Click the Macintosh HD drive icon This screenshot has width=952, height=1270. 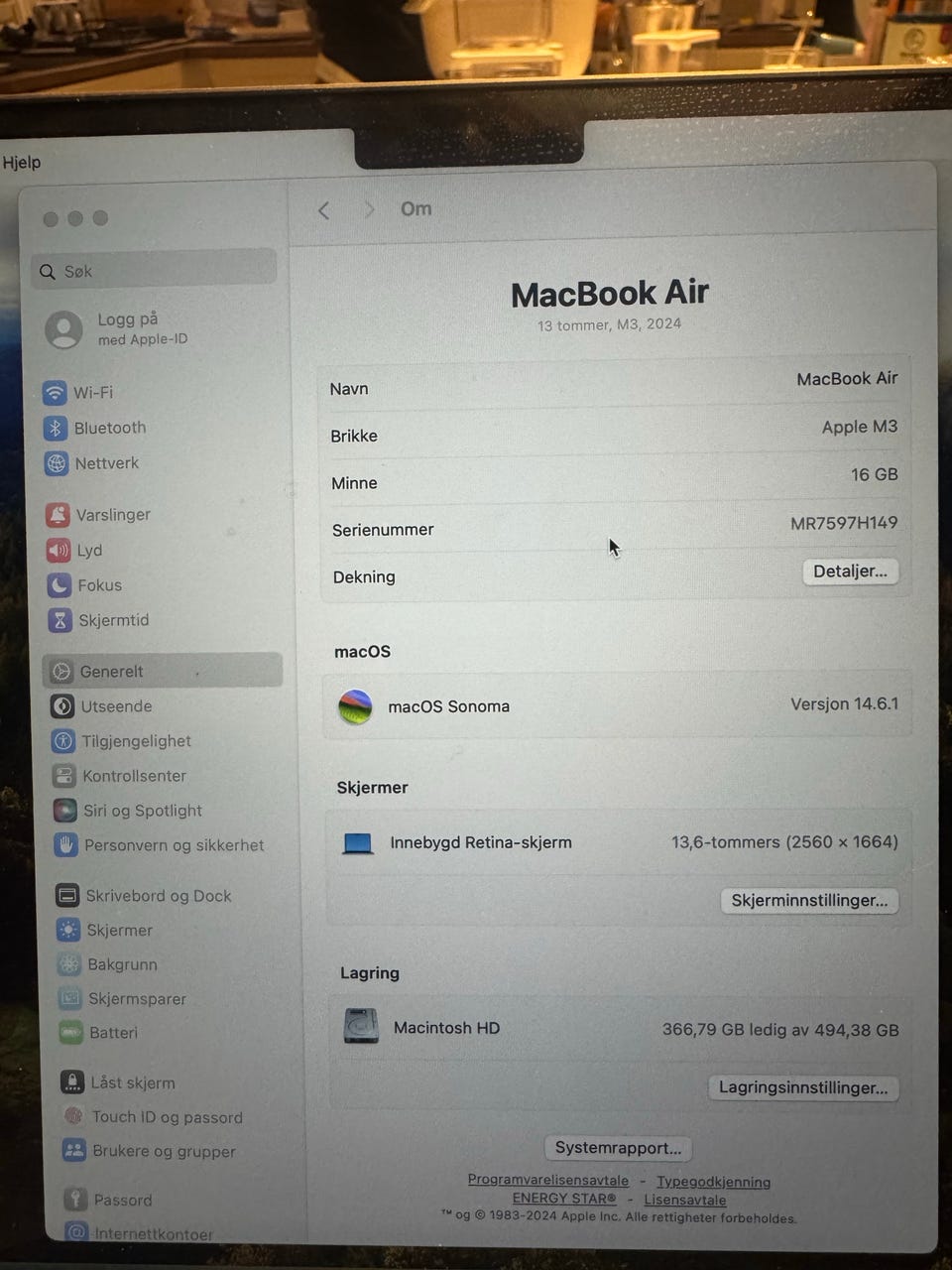361,1026
